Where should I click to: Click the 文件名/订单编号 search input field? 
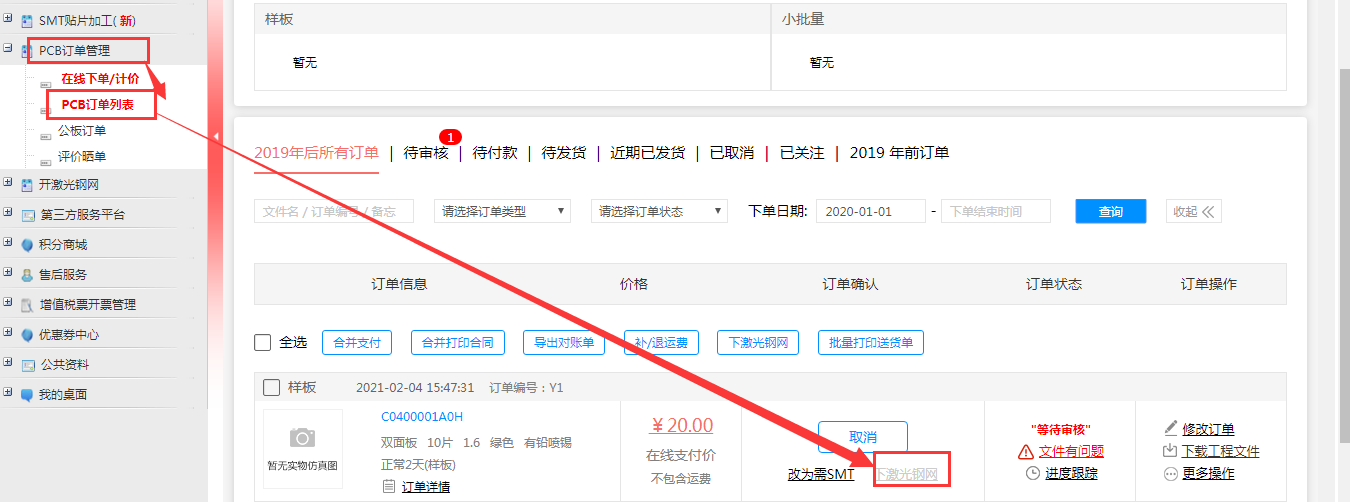tap(333, 211)
